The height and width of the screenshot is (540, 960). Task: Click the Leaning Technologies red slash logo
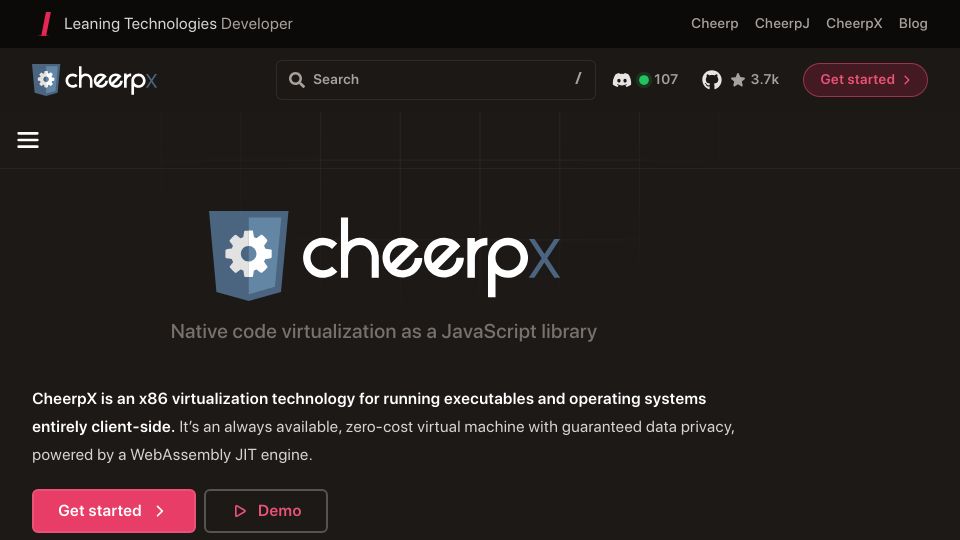45,24
